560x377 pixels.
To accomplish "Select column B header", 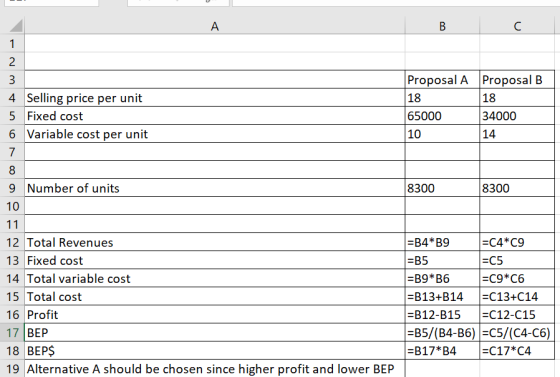I will click(442, 26).
